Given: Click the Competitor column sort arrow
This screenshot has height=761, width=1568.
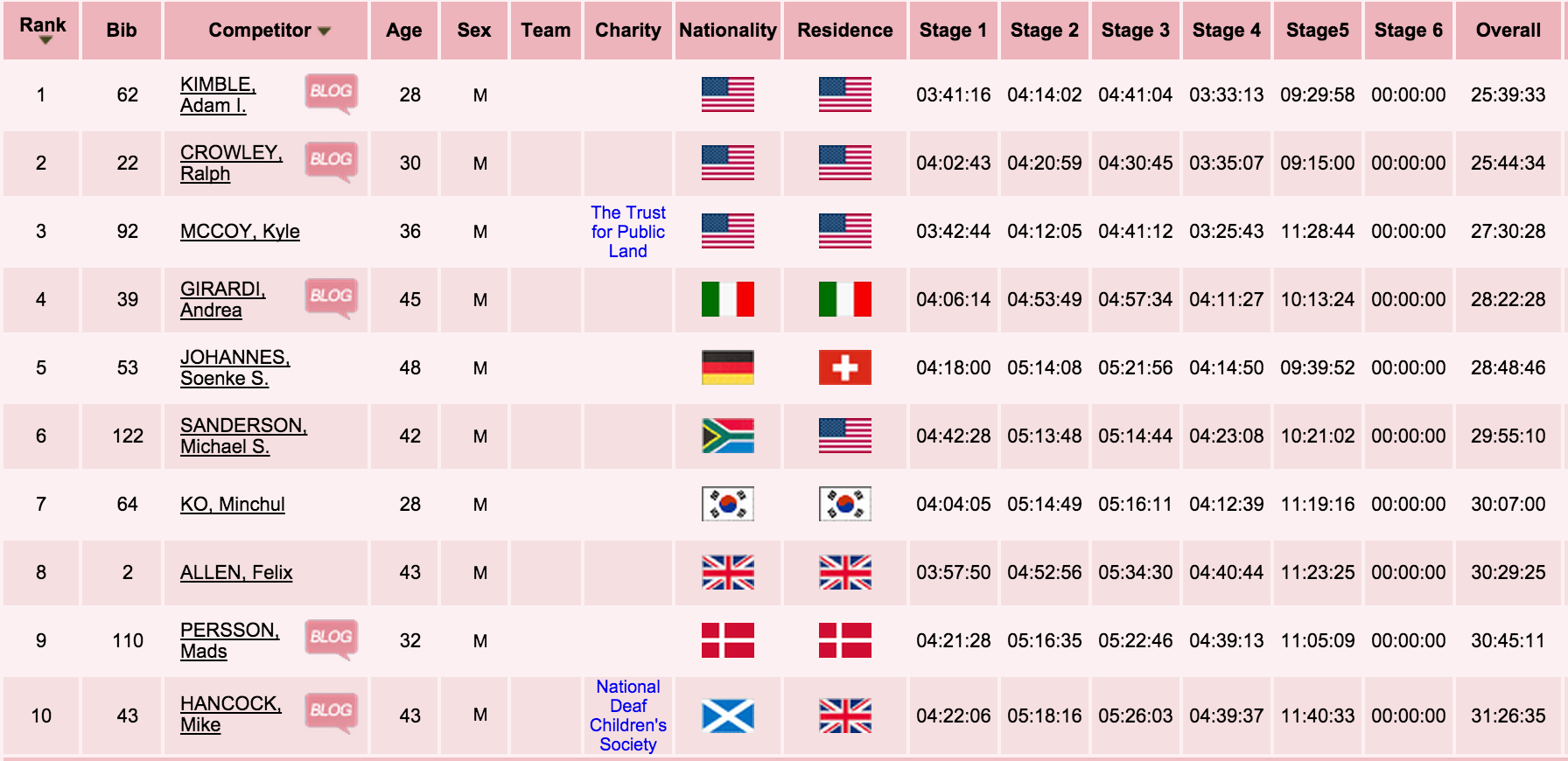Looking at the screenshot, I should (x=325, y=31).
